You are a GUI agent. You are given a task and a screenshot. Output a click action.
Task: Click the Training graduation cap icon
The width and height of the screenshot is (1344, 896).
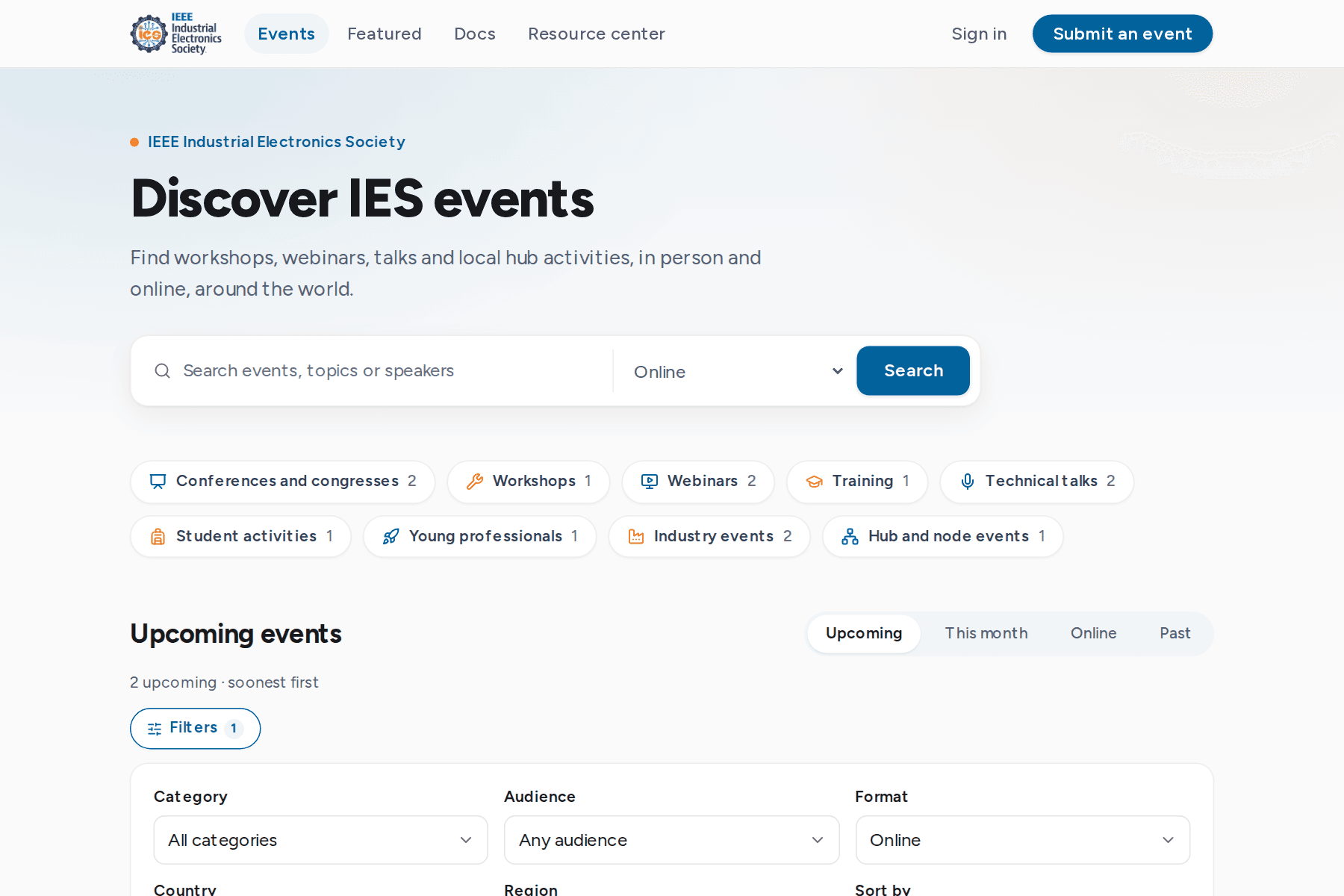click(x=814, y=482)
